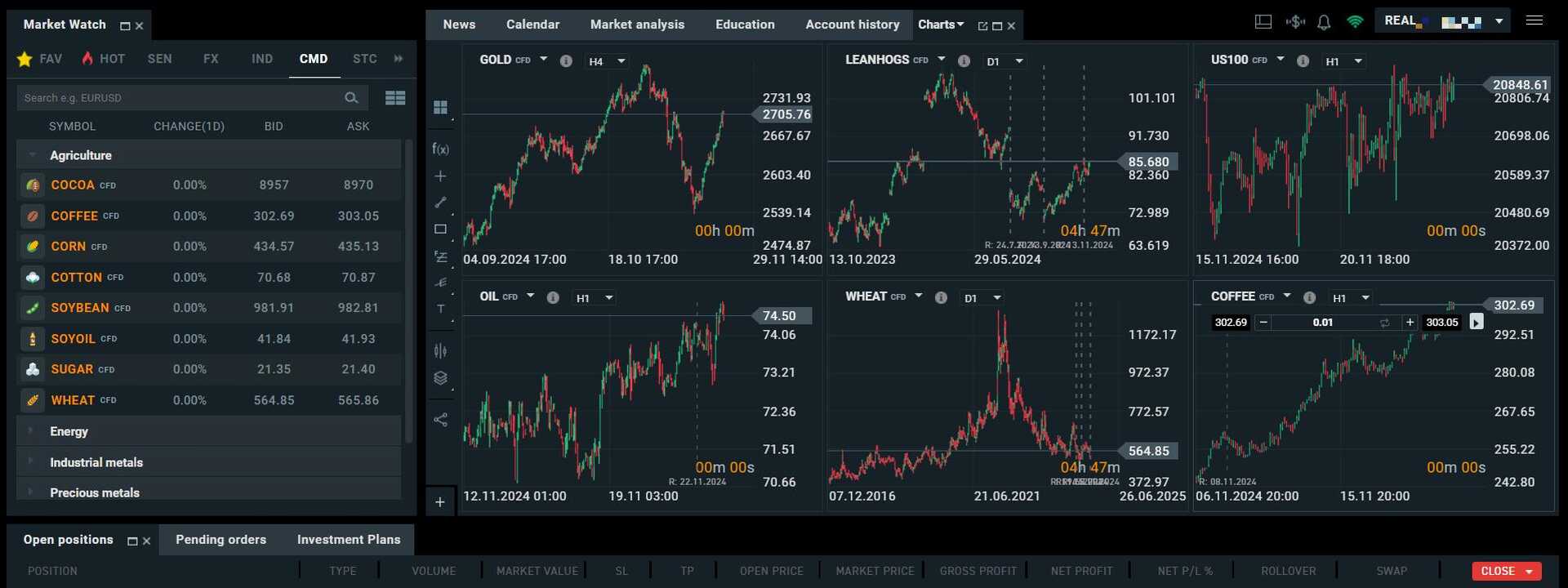
Task: Select the text annotation tool
Action: click(440, 309)
